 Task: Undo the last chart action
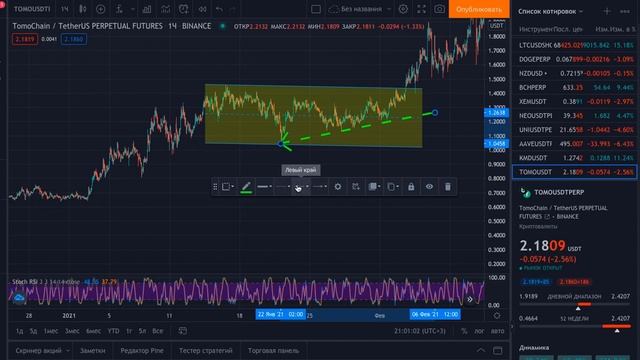pos(219,9)
